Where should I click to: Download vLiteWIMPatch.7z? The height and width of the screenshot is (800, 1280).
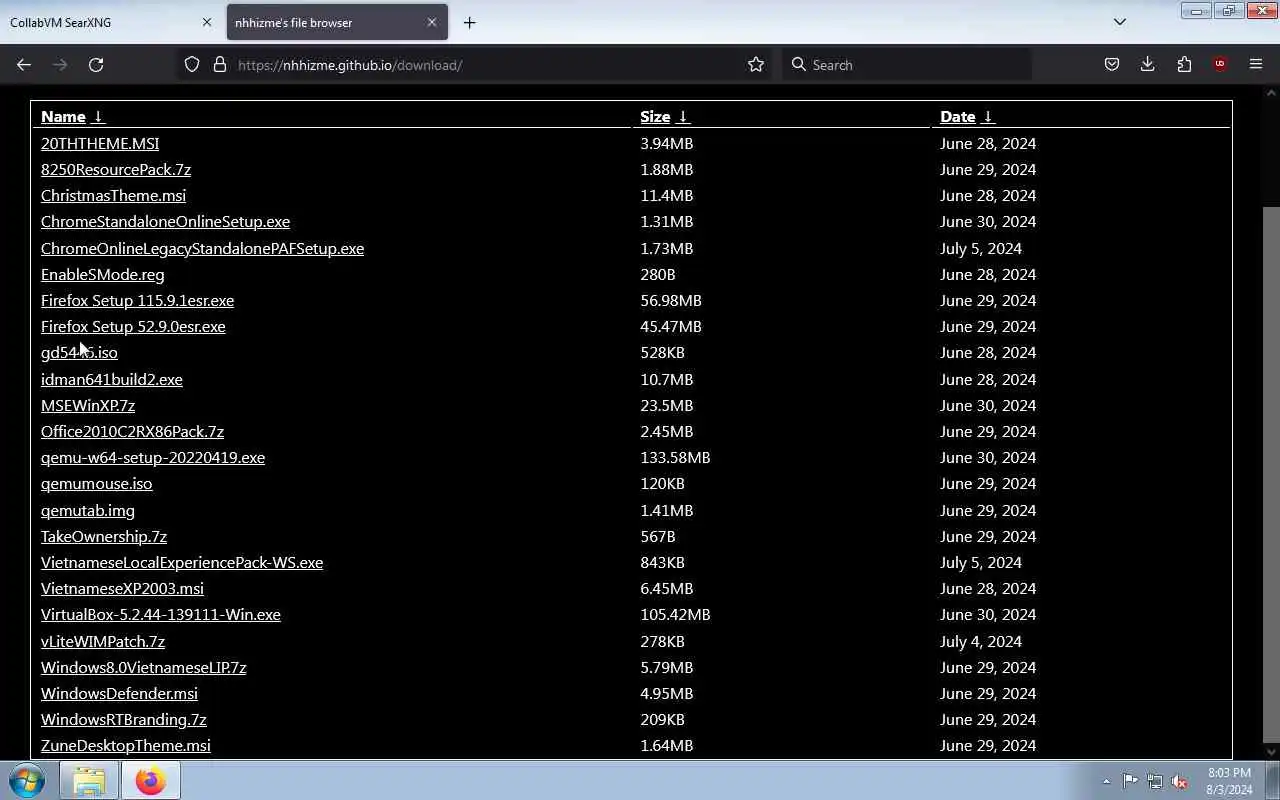[x=103, y=641]
